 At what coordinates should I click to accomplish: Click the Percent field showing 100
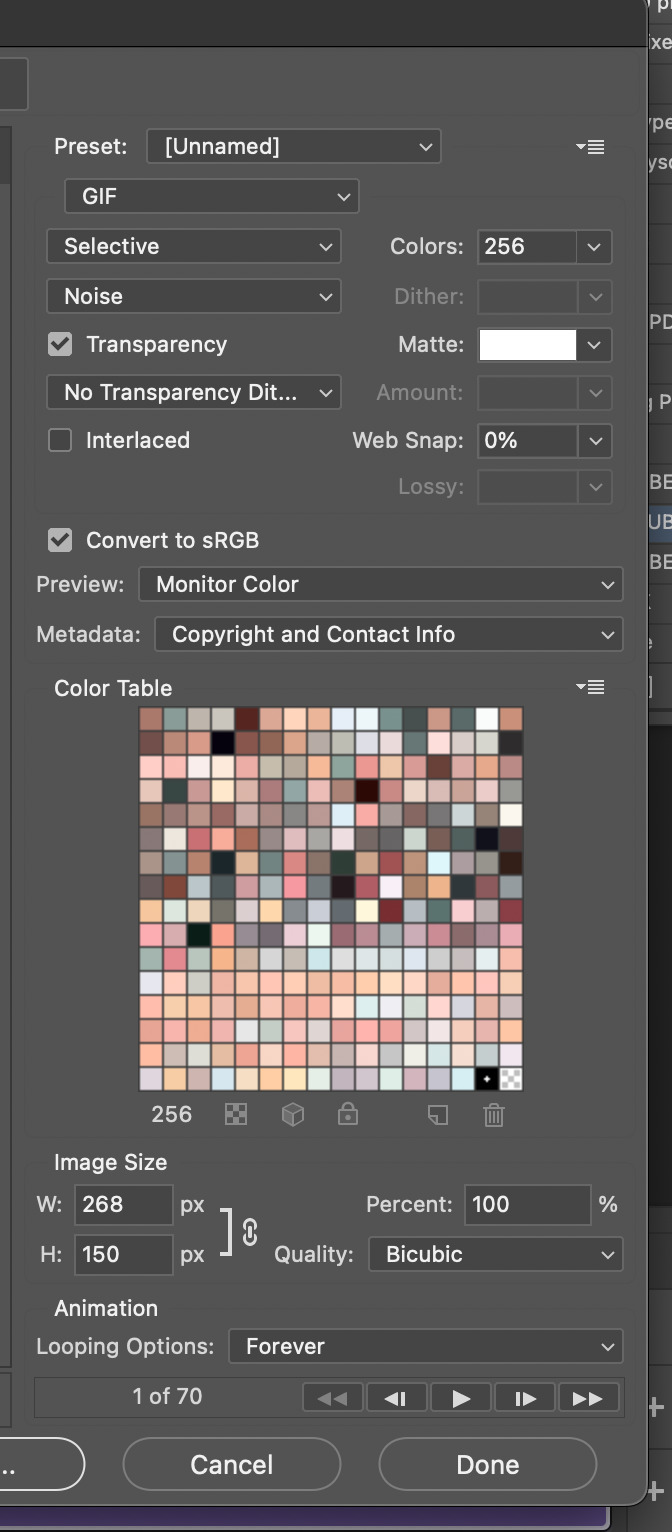click(x=527, y=1204)
